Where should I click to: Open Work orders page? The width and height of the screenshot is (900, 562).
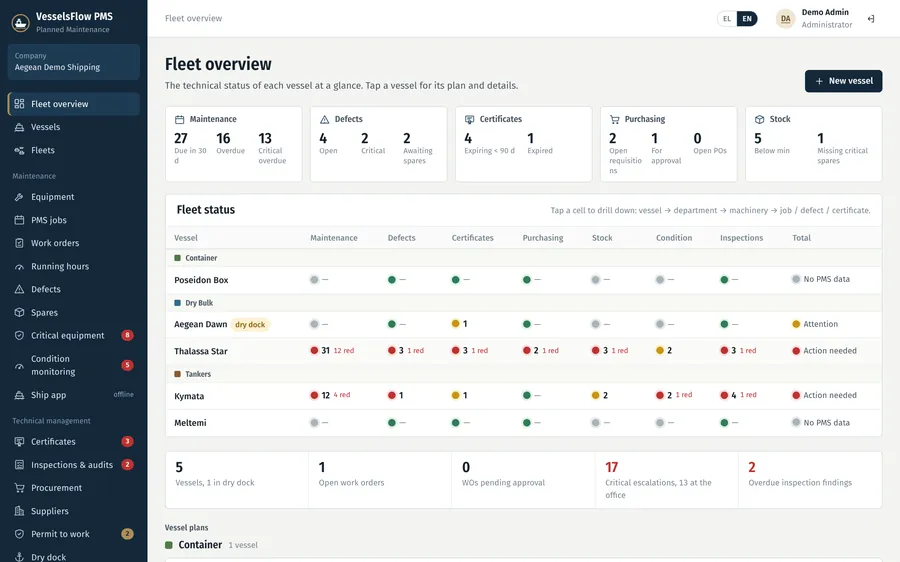(73, 243)
